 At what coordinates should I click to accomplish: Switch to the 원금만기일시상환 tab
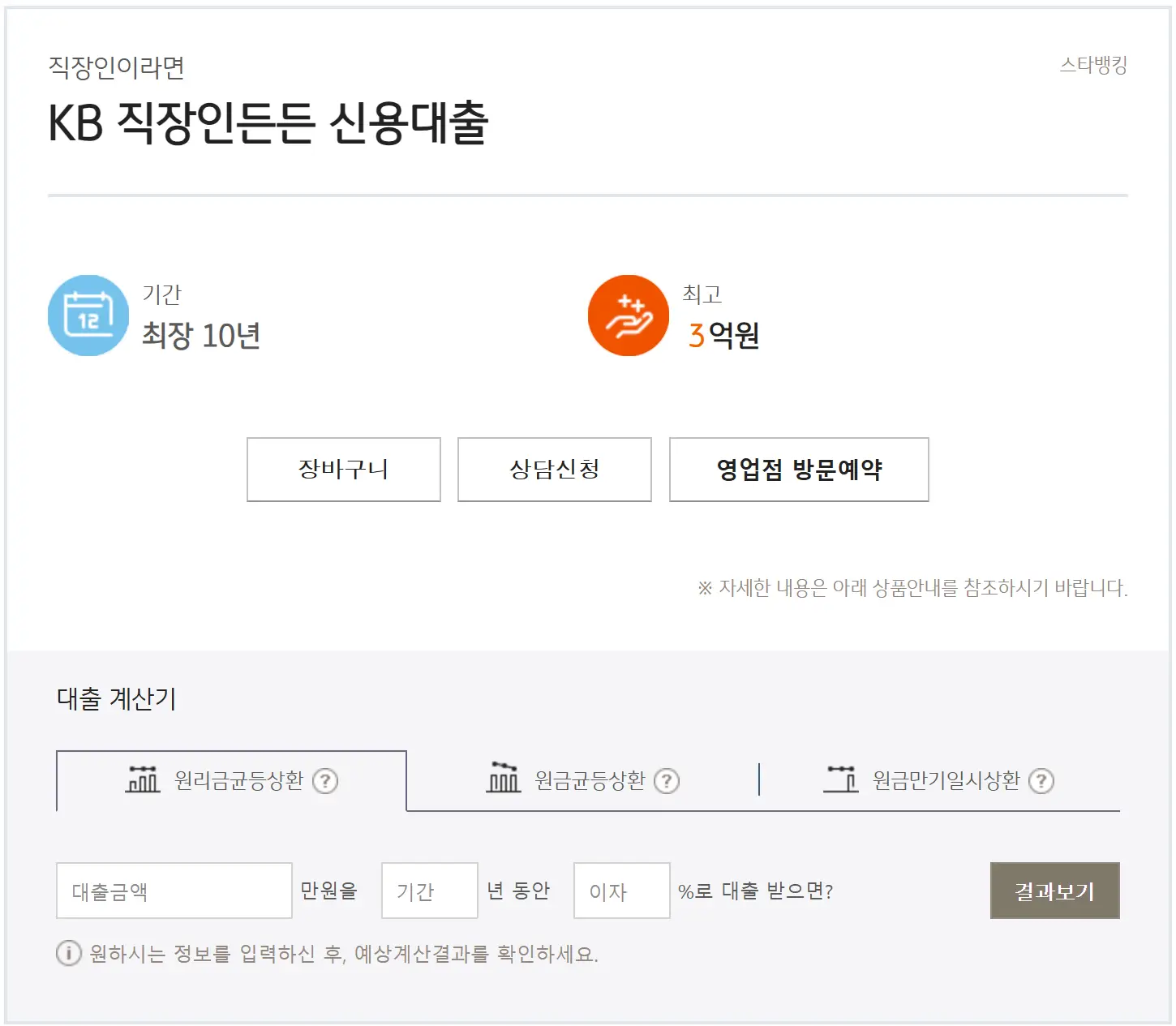tap(939, 780)
